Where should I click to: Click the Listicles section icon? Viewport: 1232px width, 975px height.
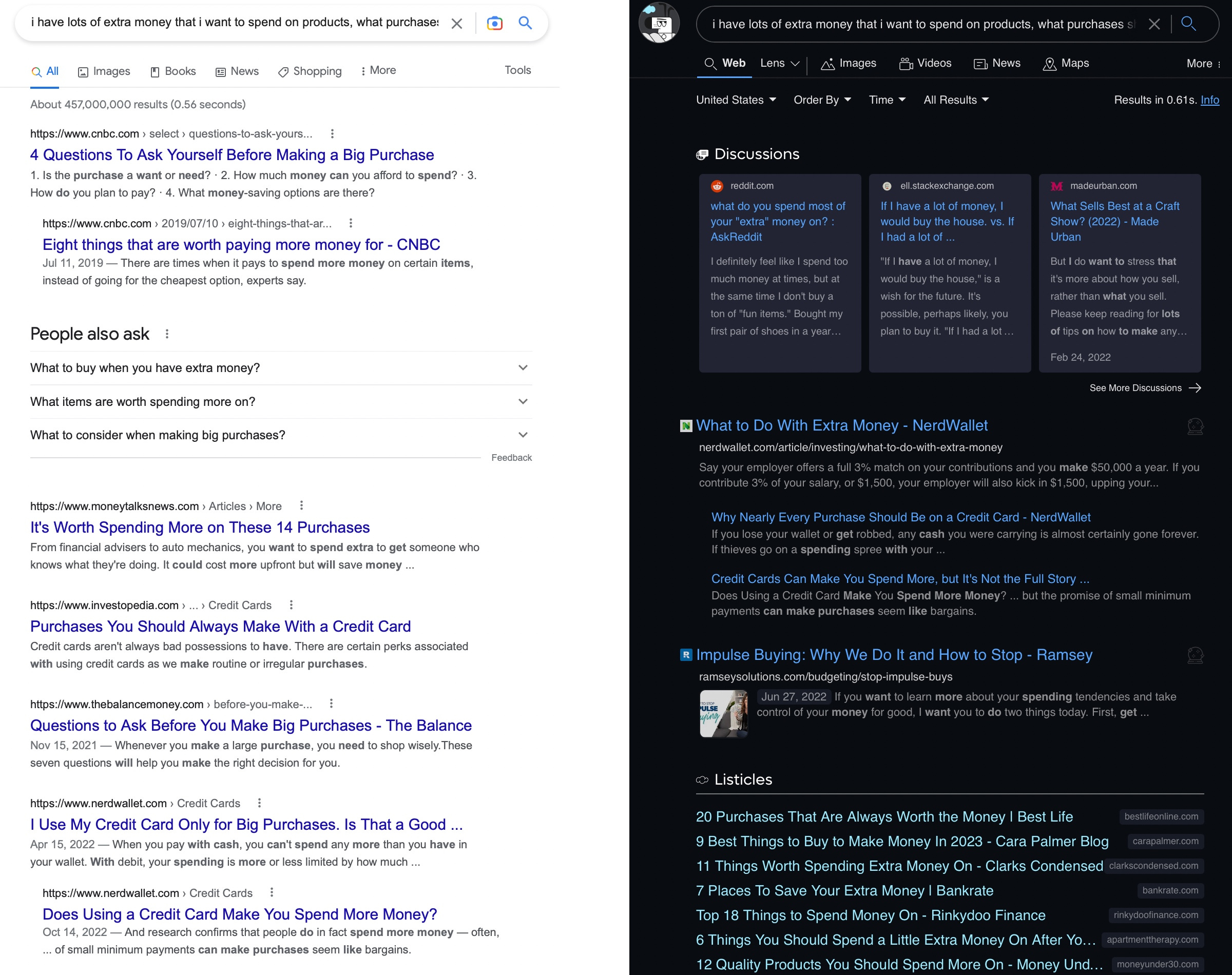point(702,780)
